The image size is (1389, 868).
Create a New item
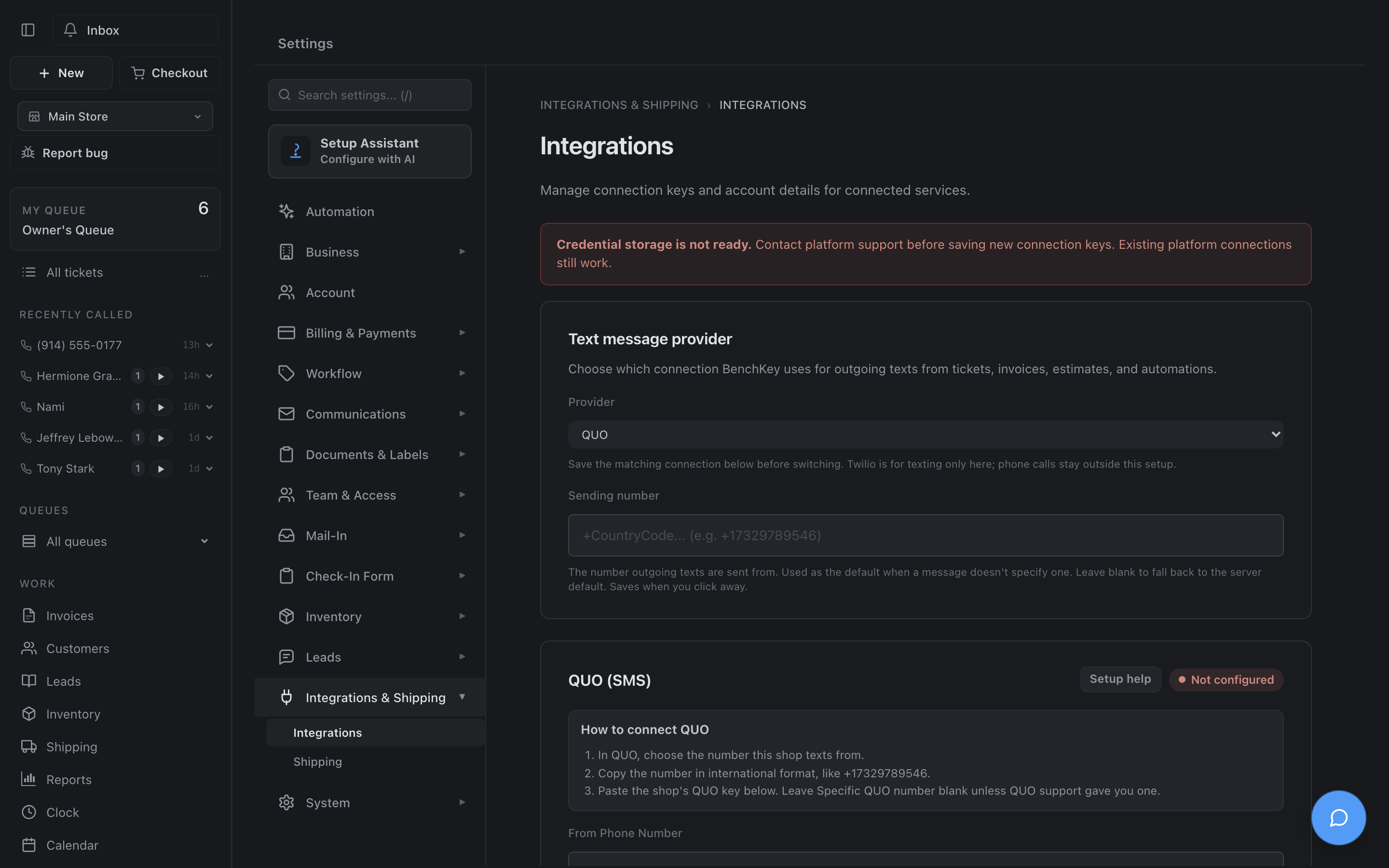pyautogui.click(x=61, y=73)
